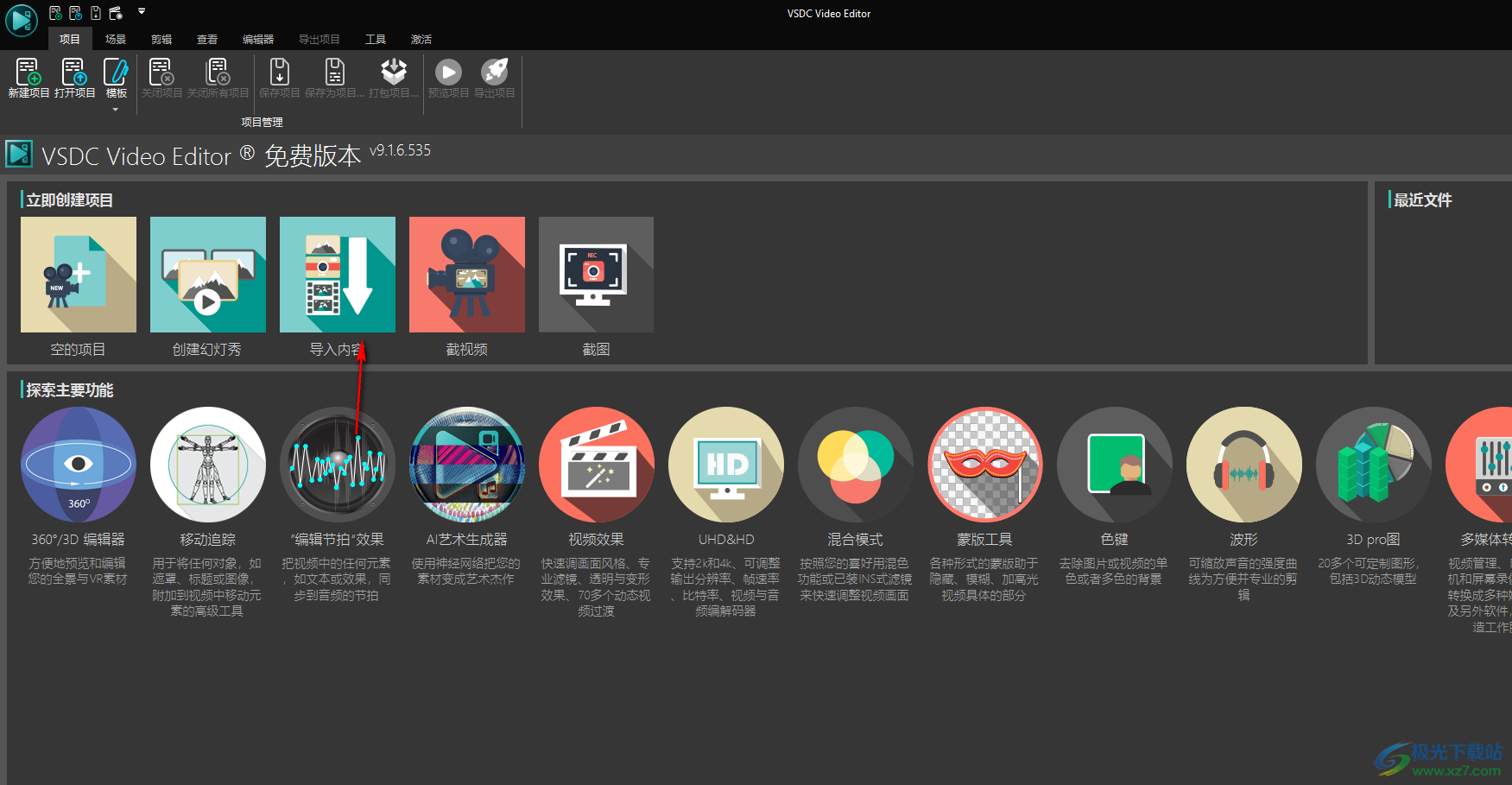Open the 移动追踪 motion tracking icon
Screen dimensions: 1512x785
click(208, 465)
